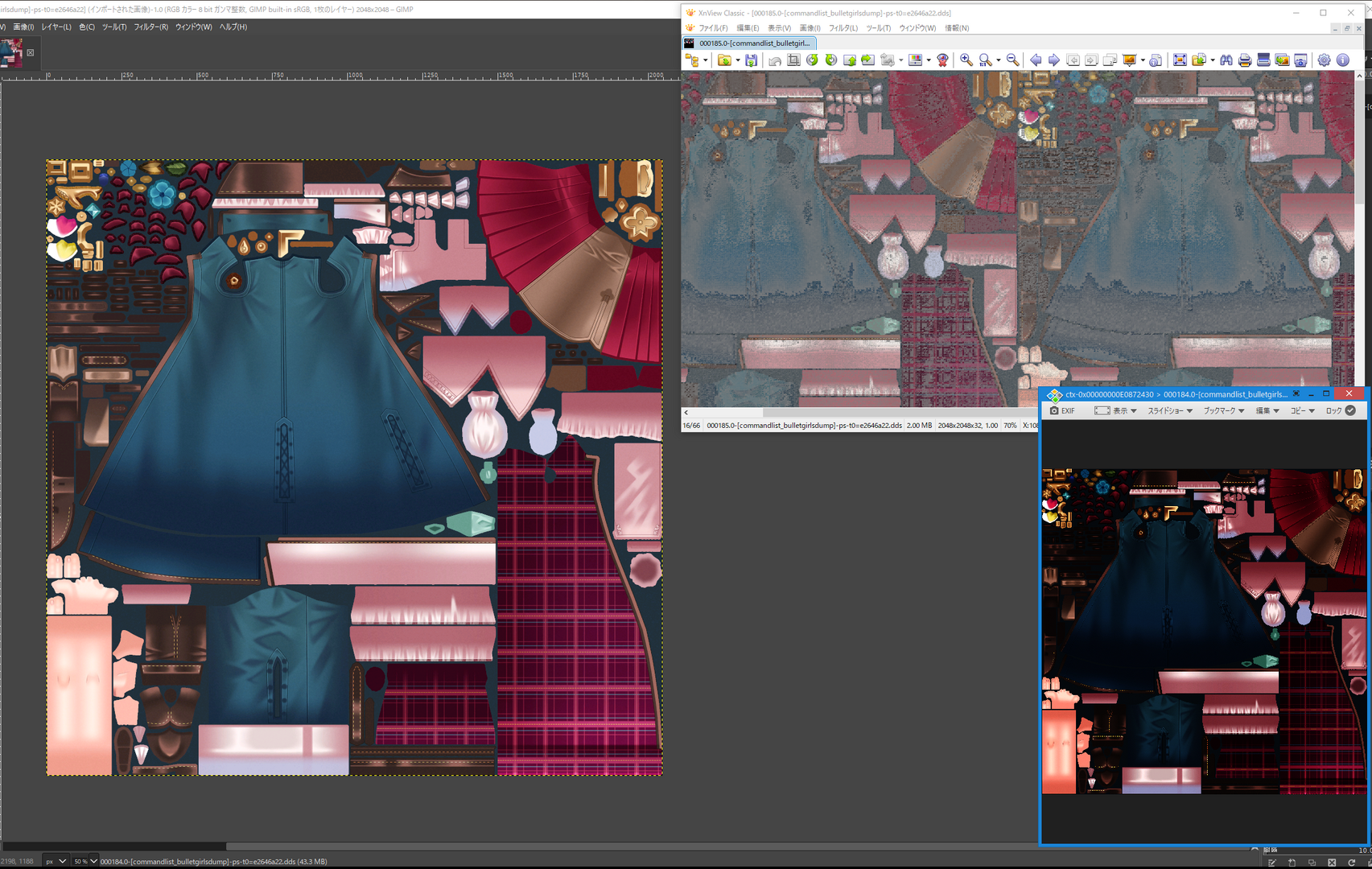
Task: Open the ブックマーク dropdown
Action: [x=1224, y=411]
